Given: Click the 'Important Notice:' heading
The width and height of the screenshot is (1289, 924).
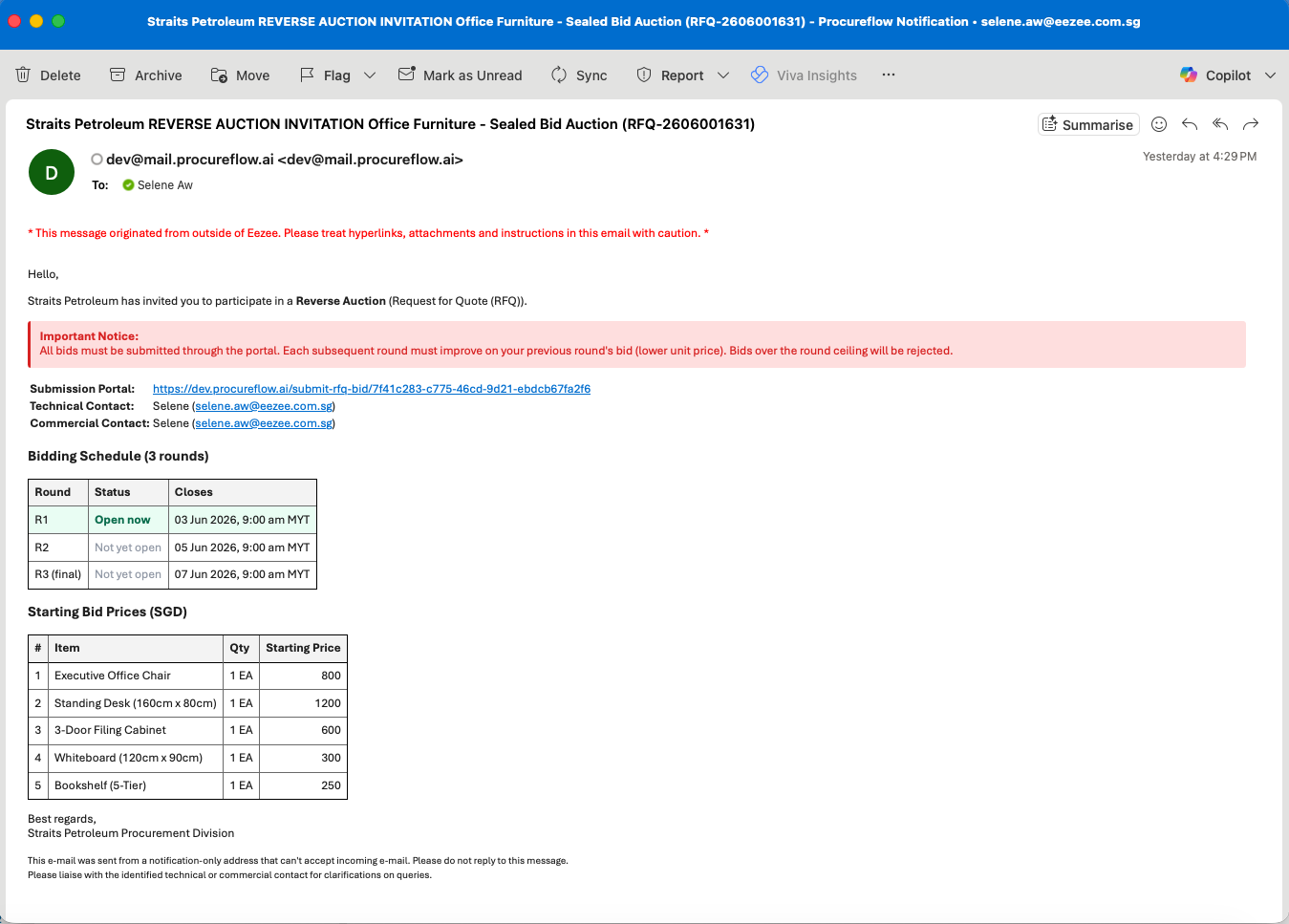Looking at the screenshot, I should [x=89, y=336].
